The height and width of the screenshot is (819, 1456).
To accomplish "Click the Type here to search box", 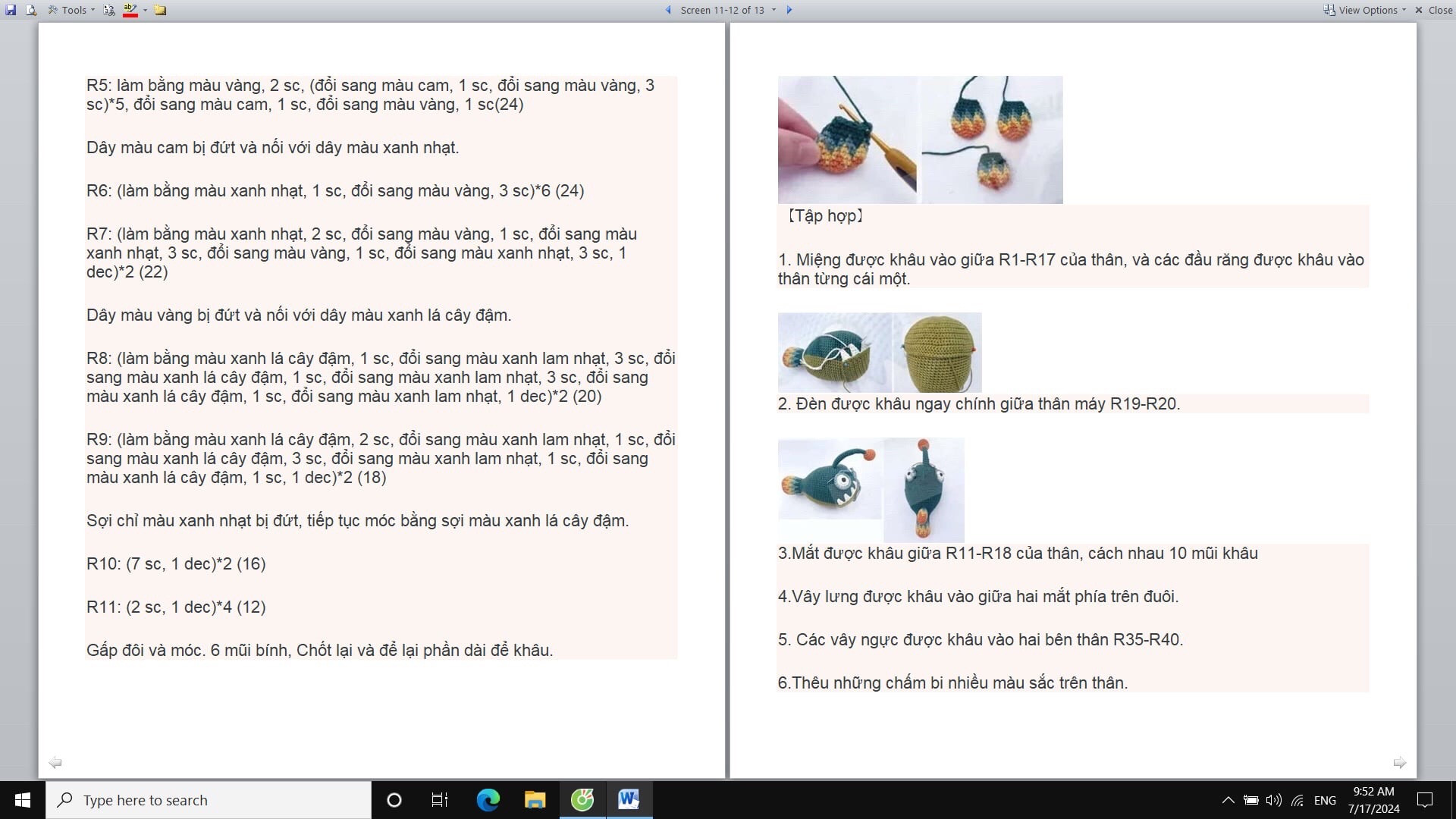I will 209,800.
